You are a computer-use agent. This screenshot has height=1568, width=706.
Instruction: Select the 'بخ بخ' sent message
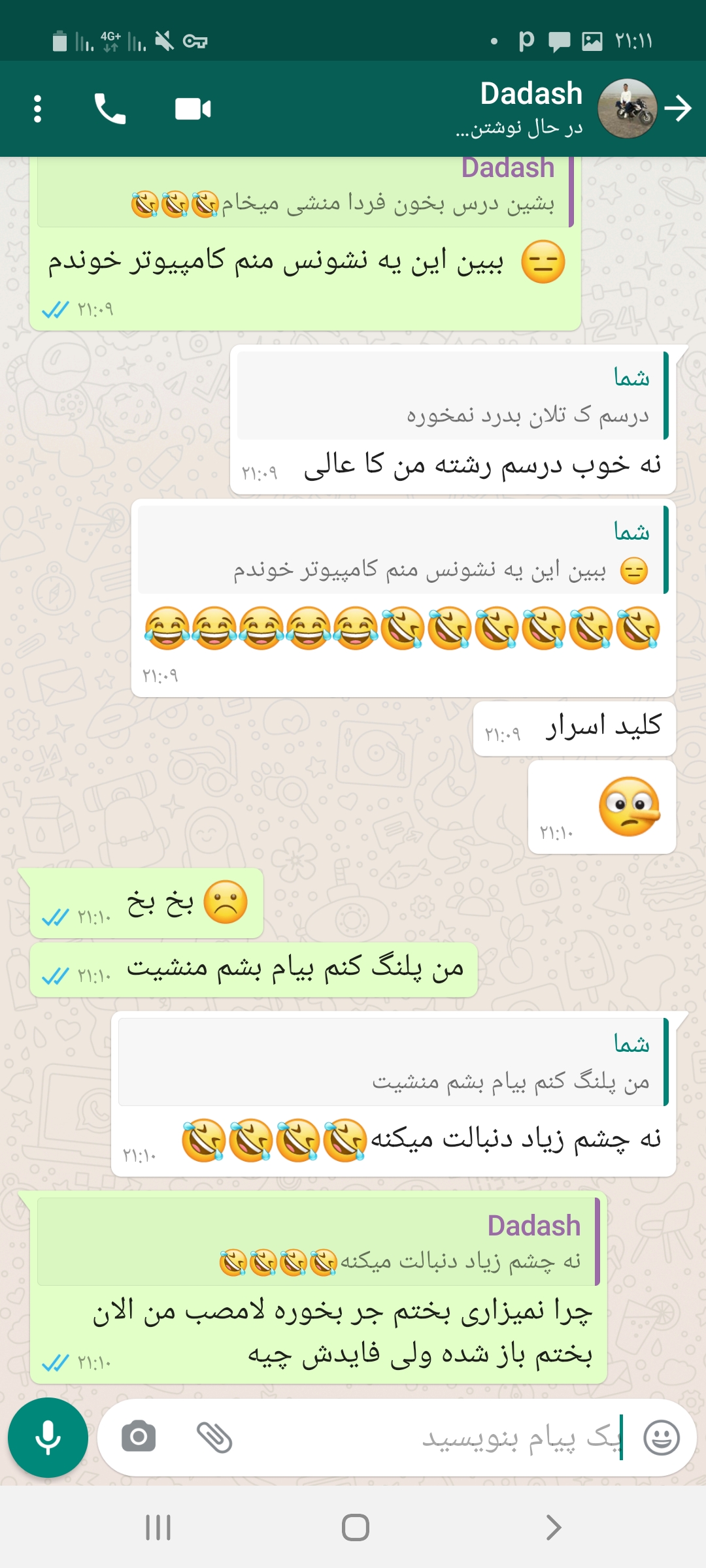click(x=146, y=903)
